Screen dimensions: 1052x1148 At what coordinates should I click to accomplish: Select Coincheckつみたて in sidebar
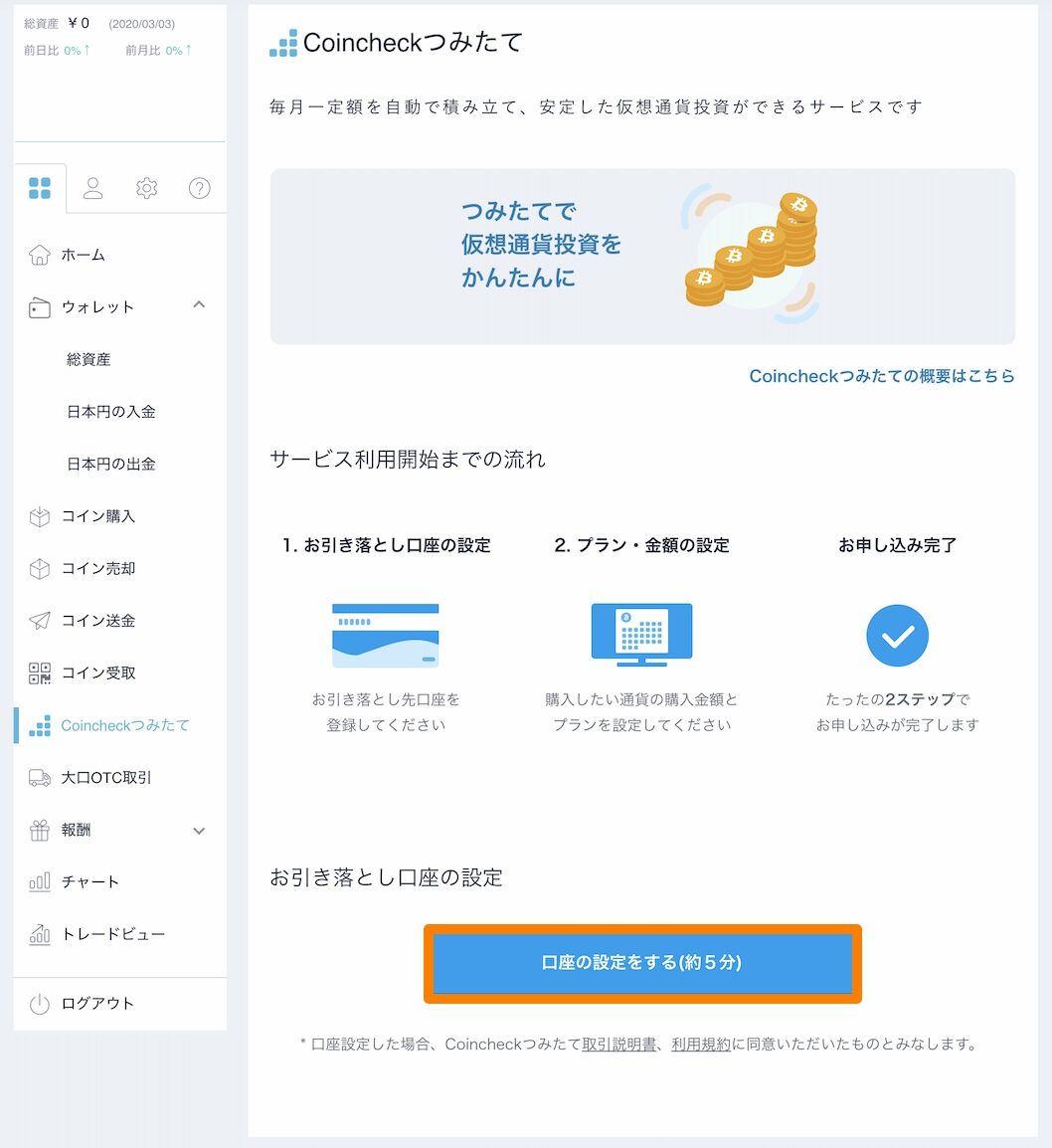[125, 725]
